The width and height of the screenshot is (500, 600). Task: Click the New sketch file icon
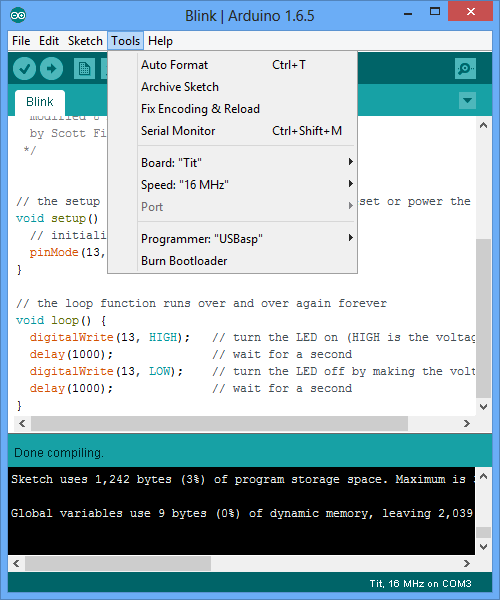click(x=84, y=69)
